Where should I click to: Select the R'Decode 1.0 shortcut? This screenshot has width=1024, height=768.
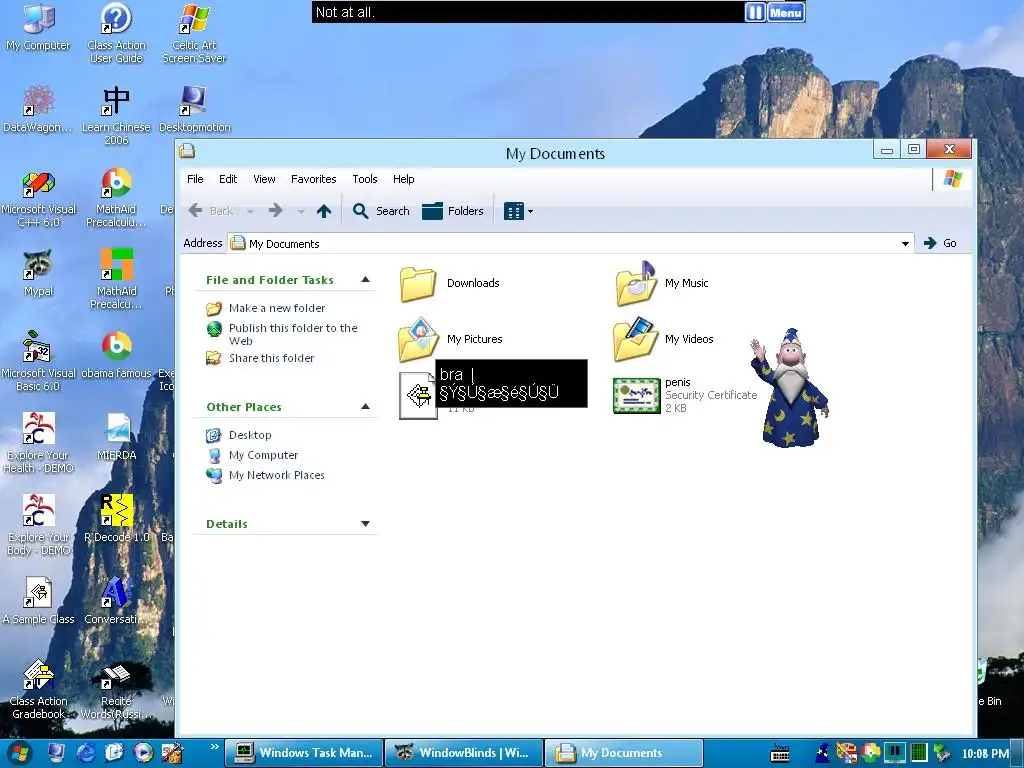[116, 519]
